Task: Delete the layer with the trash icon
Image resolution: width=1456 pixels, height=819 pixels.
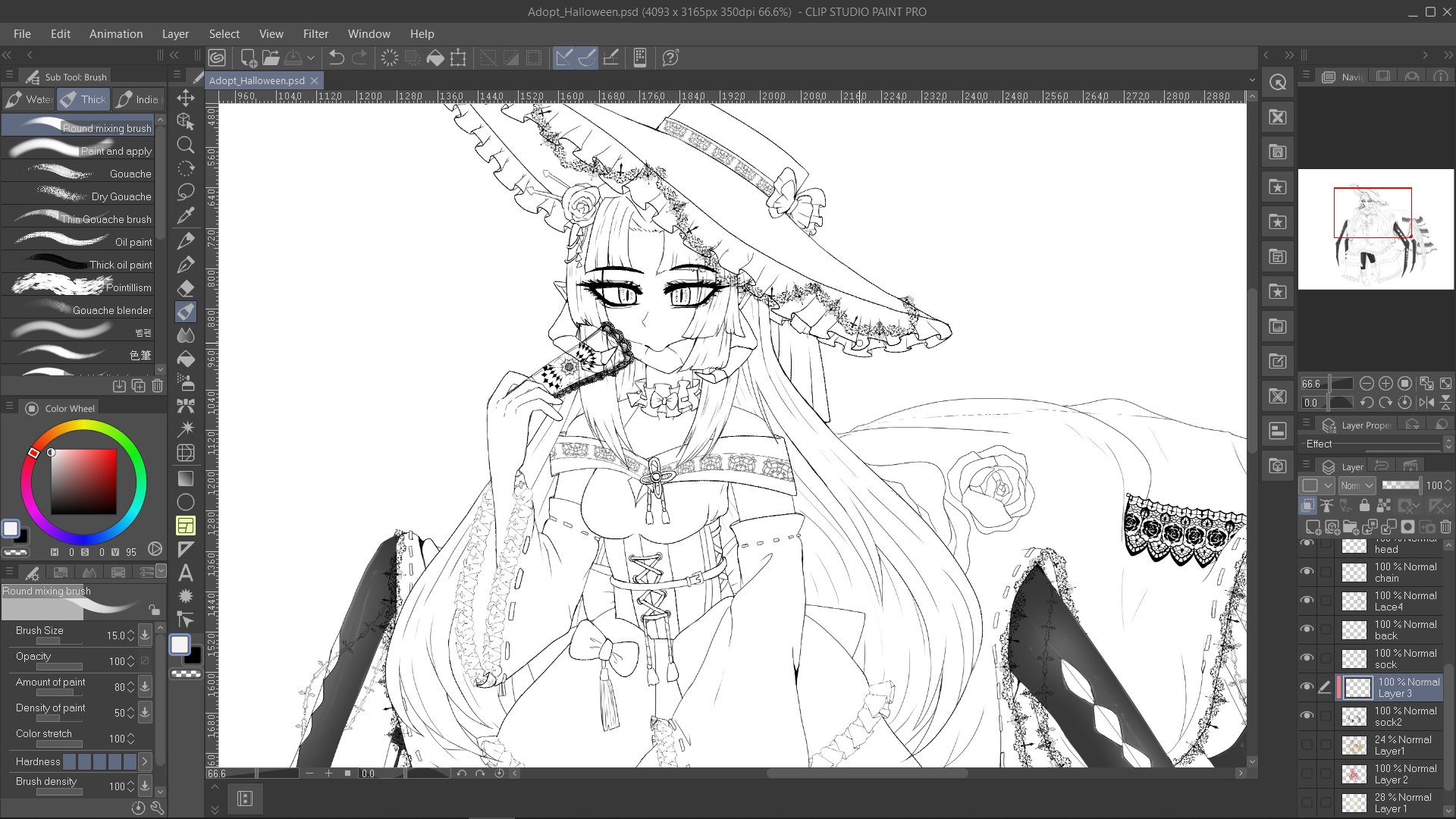Action: pyautogui.click(x=1445, y=527)
